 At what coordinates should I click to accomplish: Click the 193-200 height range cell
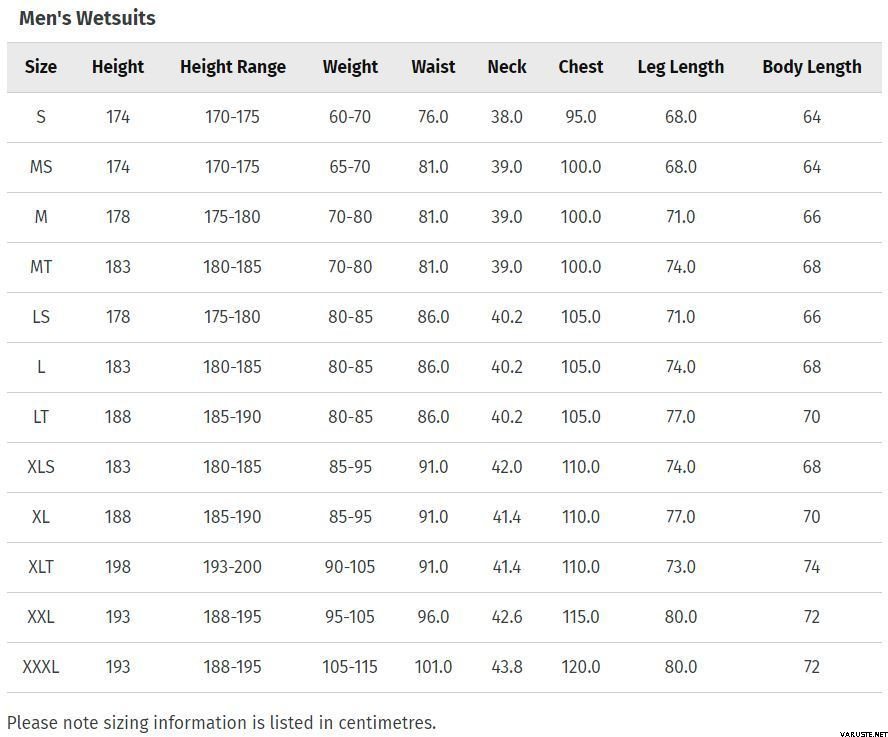(233, 567)
